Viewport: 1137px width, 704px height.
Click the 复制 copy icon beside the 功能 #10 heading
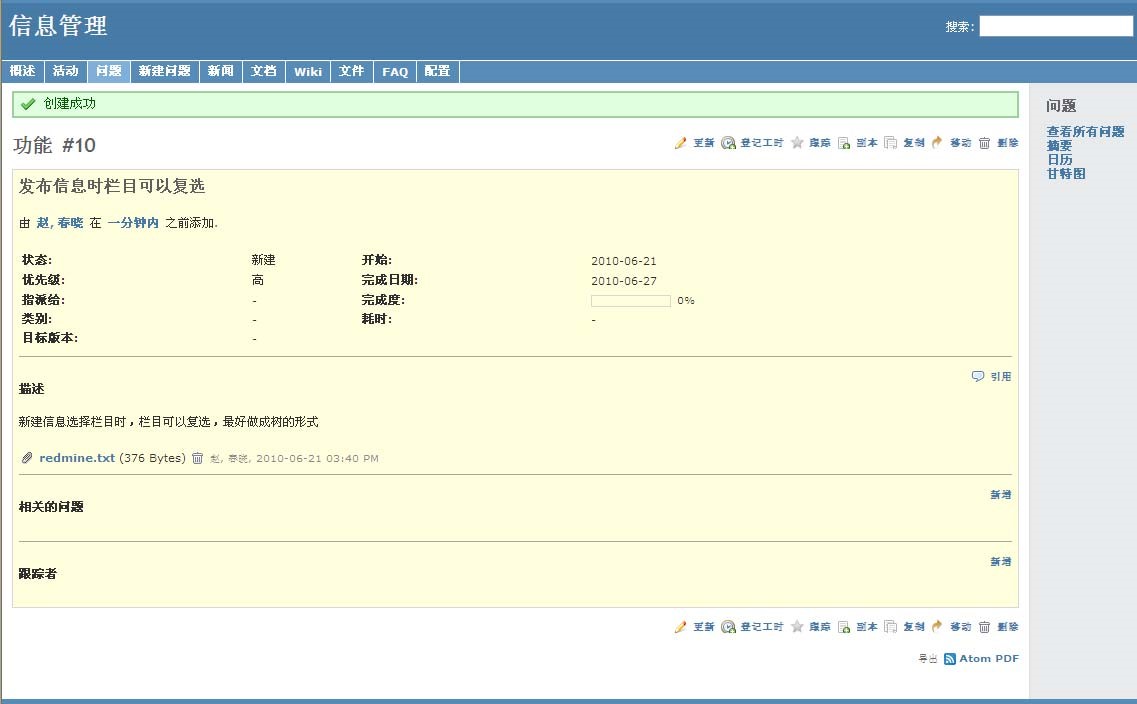tap(890, 143)
